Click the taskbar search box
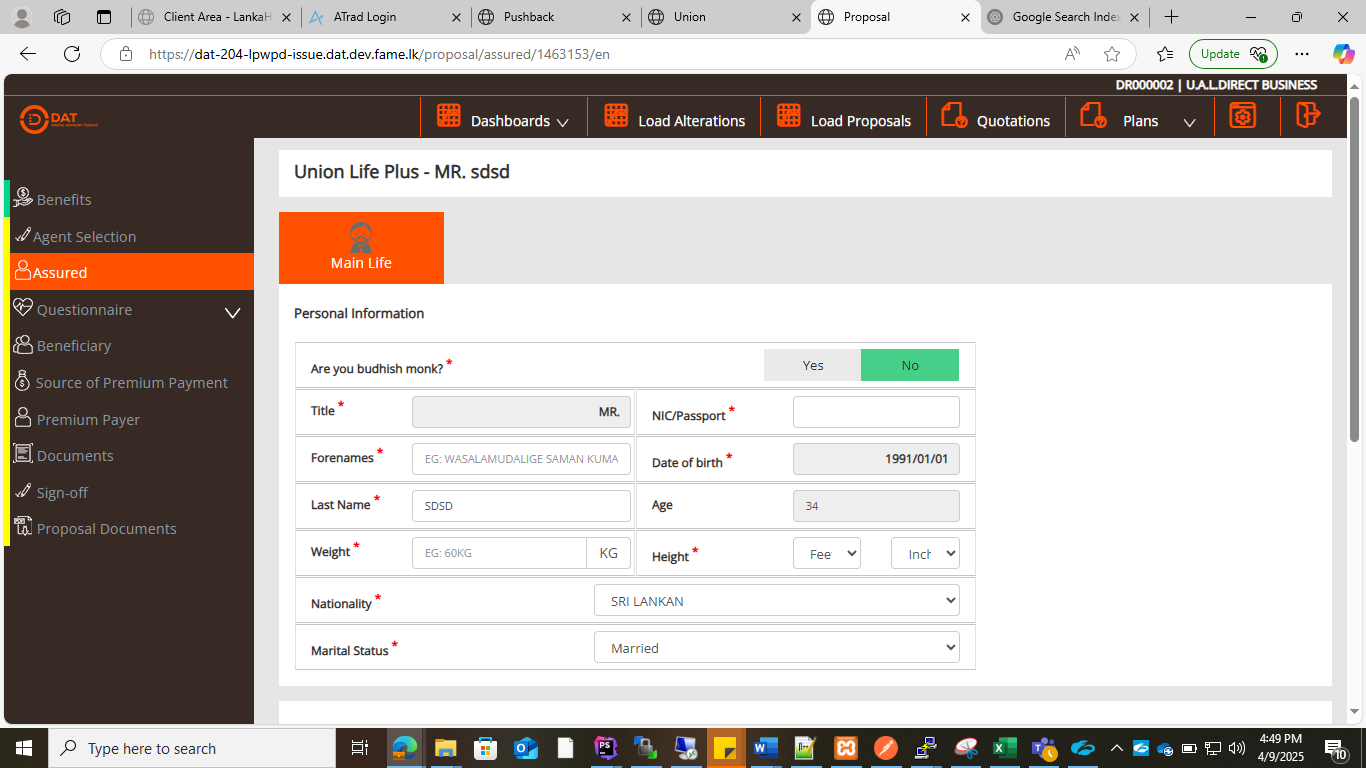The width and height of the screenshot is (1366, 768). (x=192, y=748)
